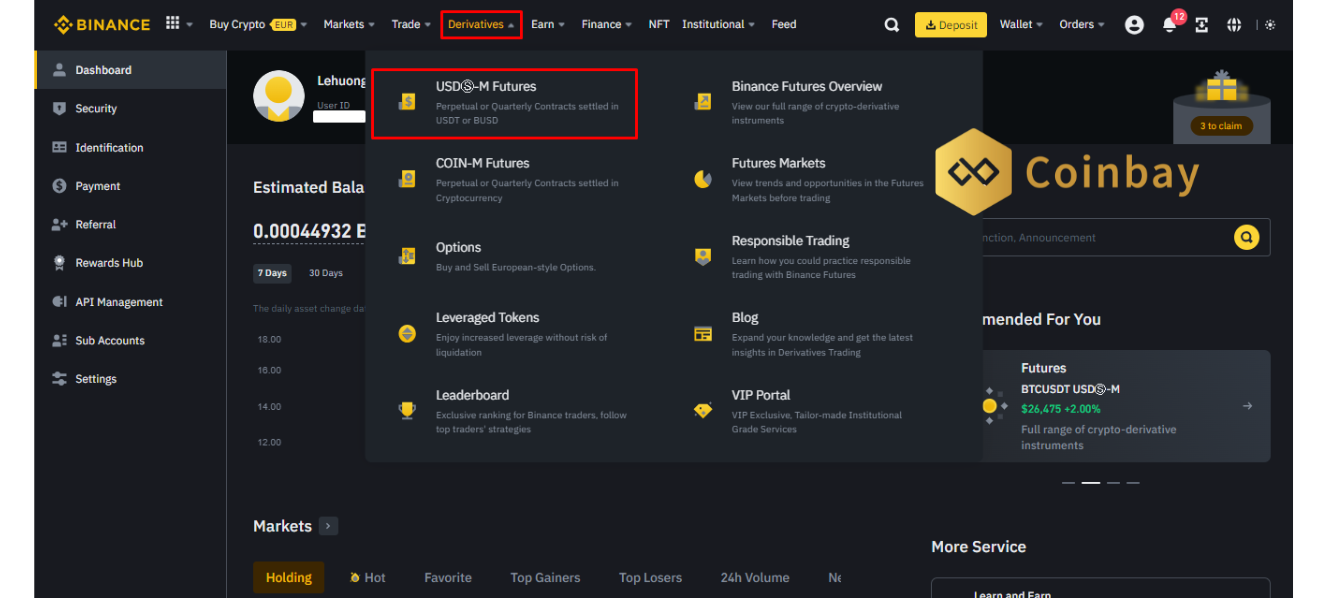1327x598 pixels.
Task: Open the language globe icon
Action: [x=1234, y=24]
